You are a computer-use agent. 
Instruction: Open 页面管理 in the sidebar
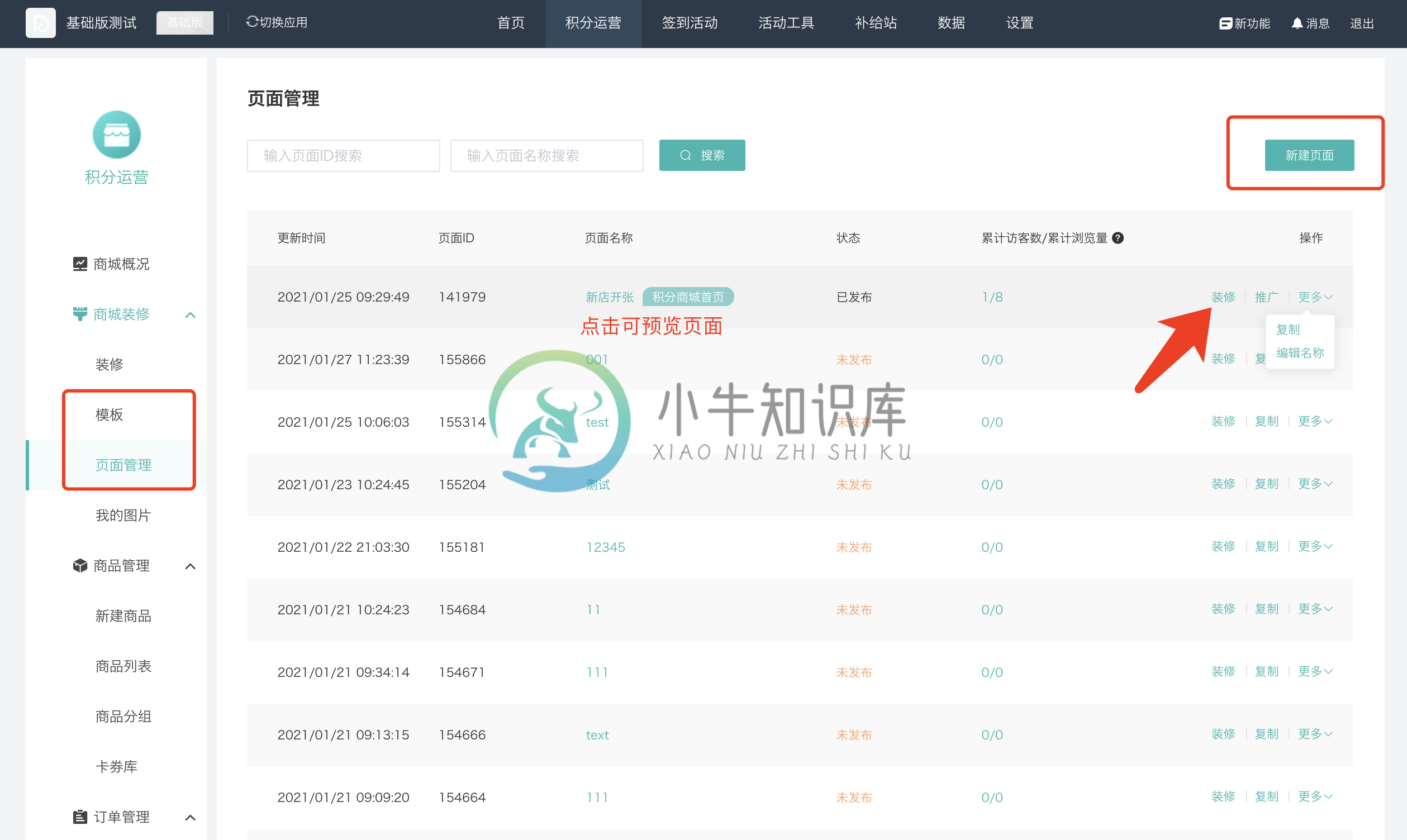[x=123, y=465]
